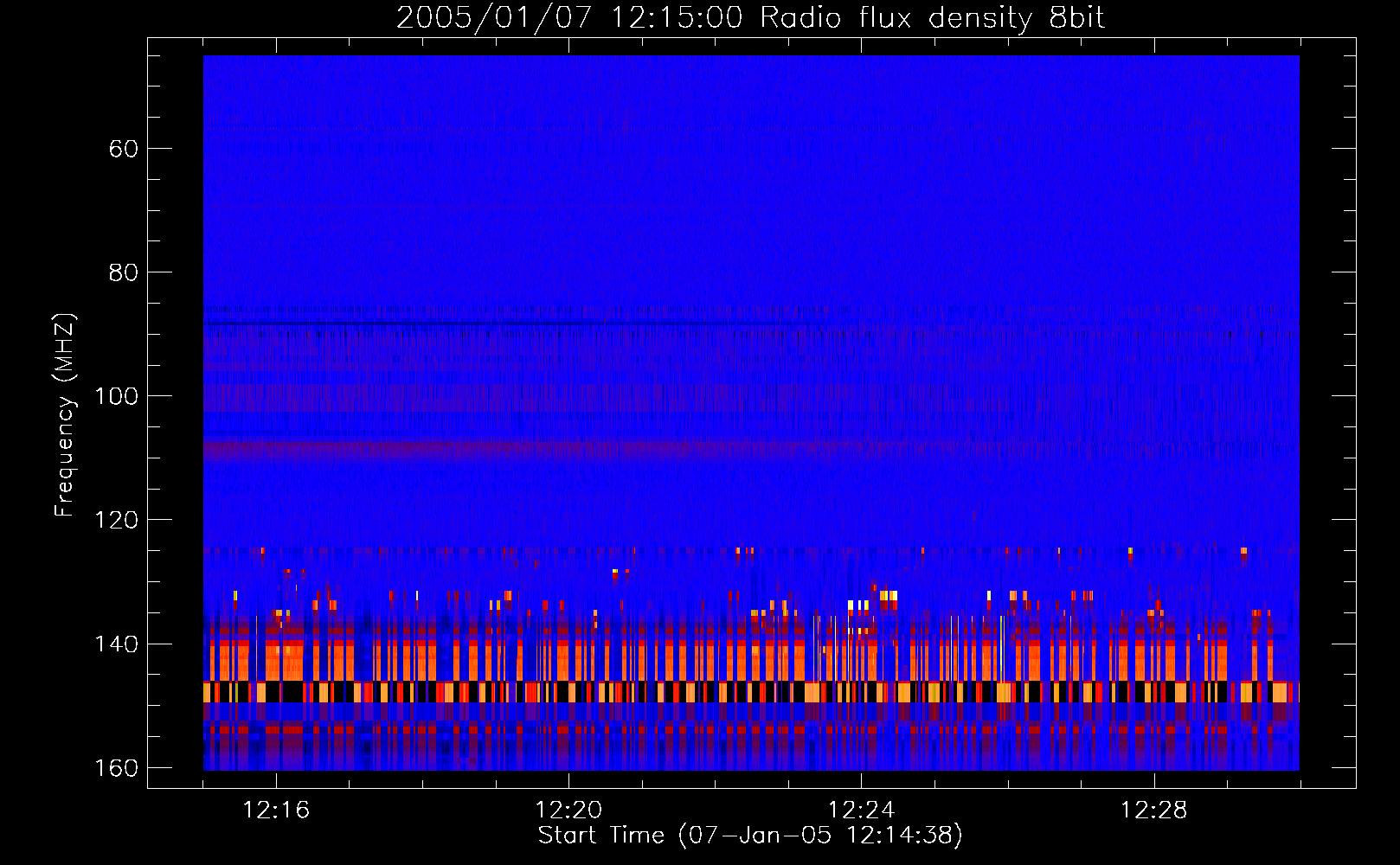Image resolution: width=1400 pixels, height=865 pixels.
Task: Click the 12:24 time tick label
Action: (x=861, y=810)
